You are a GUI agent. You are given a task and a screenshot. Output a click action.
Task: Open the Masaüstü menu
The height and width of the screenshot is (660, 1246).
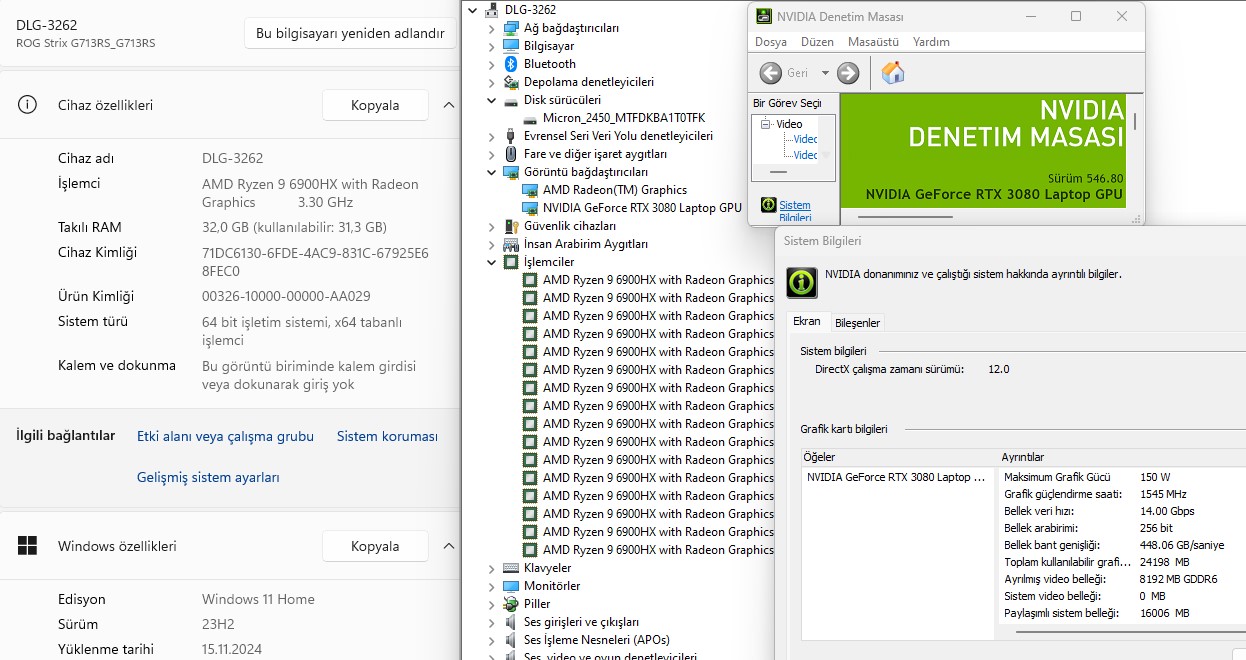[873, 42]
